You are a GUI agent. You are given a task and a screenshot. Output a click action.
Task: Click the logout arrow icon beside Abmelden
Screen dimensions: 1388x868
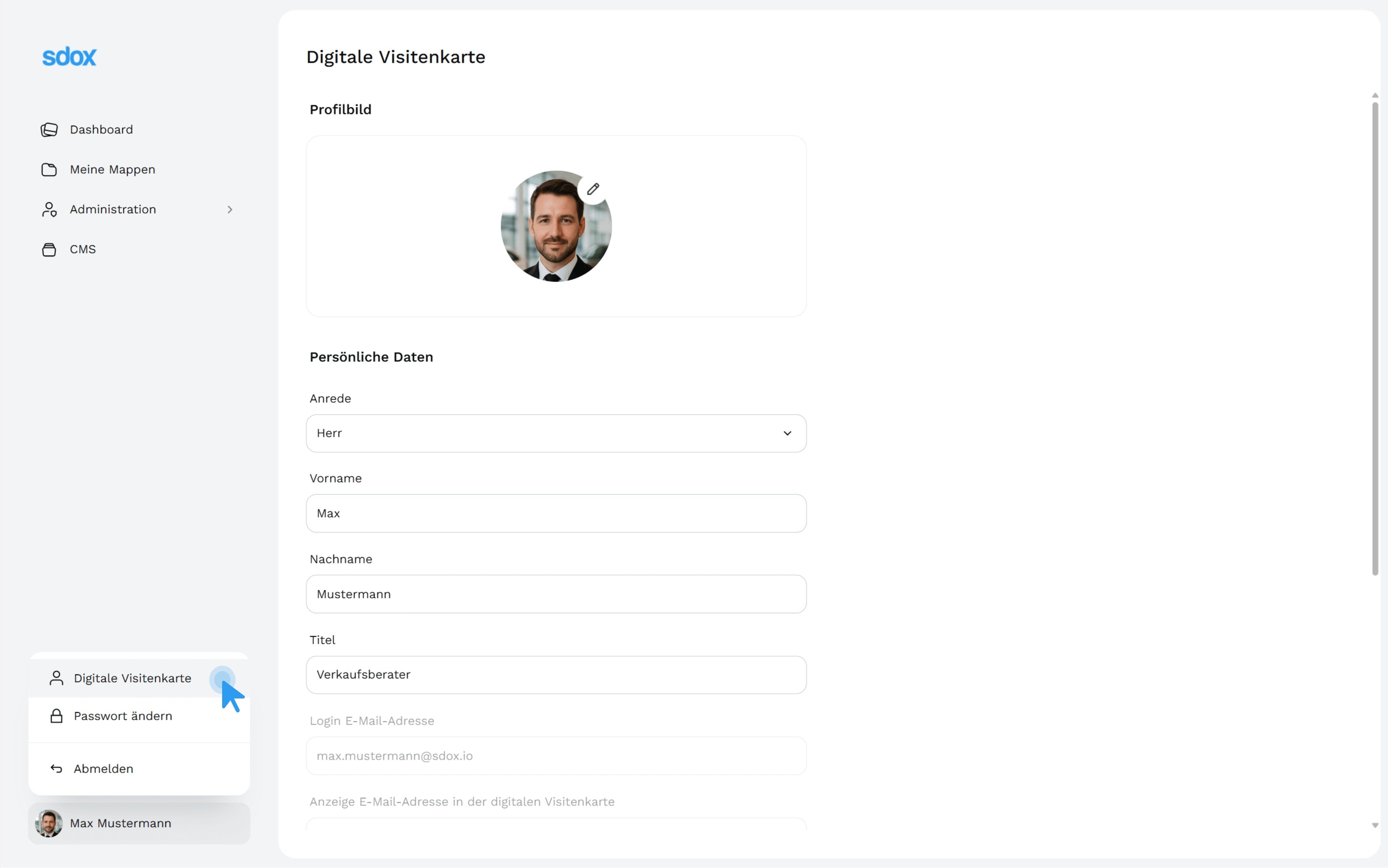coord(56,769)
